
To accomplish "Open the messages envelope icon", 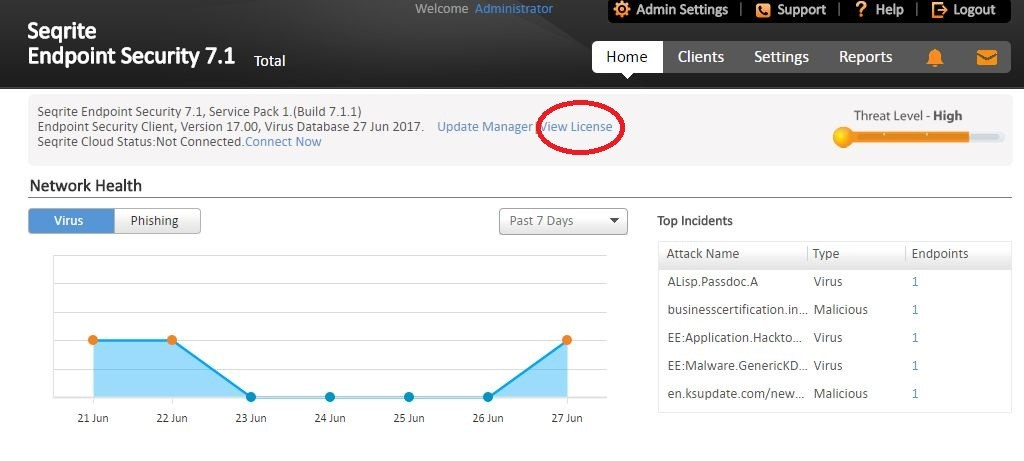I will pyautogui.click(x=987, y=58).
